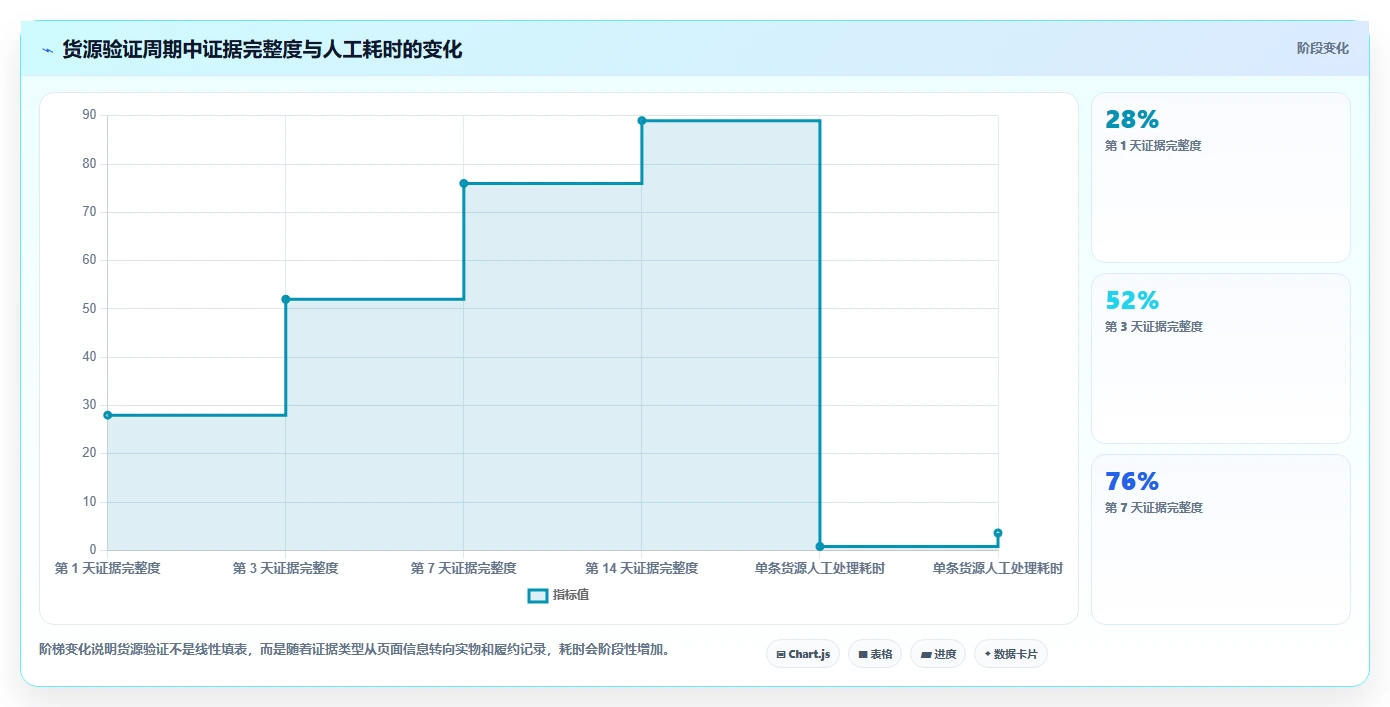
Task: Click the final data point at chart right edge
Action: click(998, 533)
